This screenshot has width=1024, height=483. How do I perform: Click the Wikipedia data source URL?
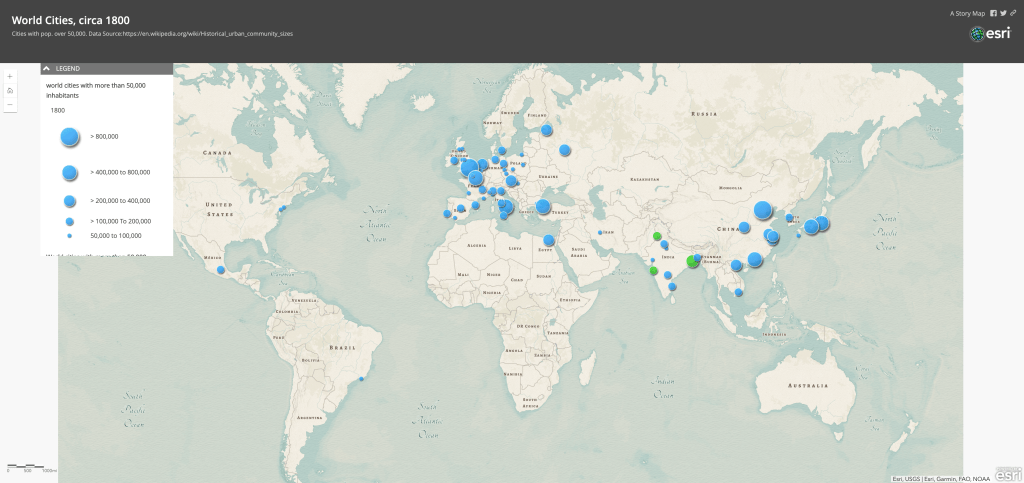[210, 34]
